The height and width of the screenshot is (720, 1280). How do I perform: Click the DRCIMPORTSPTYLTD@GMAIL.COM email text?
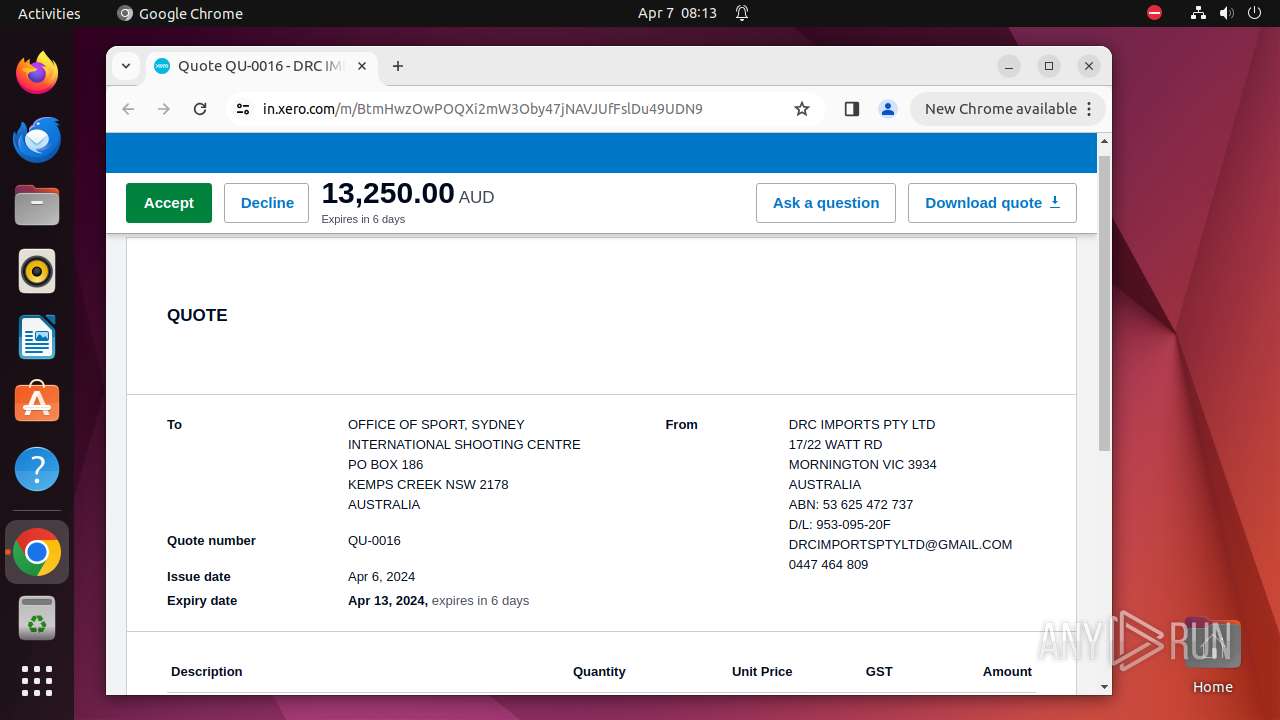(900, 545)
